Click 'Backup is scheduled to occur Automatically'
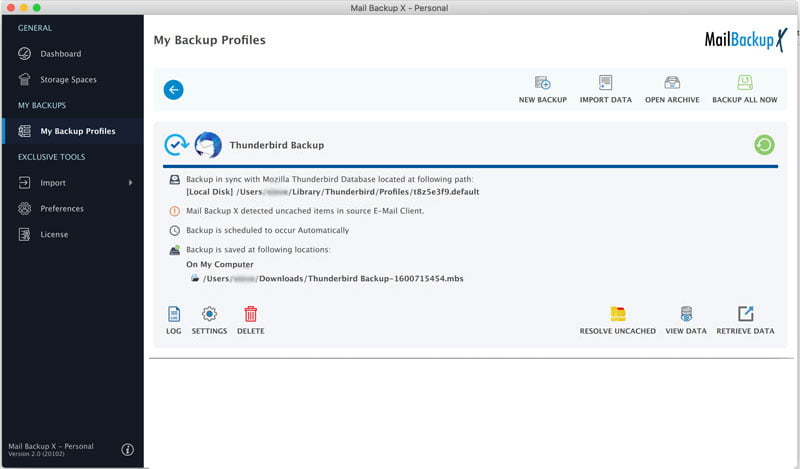Screen dimensions: 800x469 (267, 231)
